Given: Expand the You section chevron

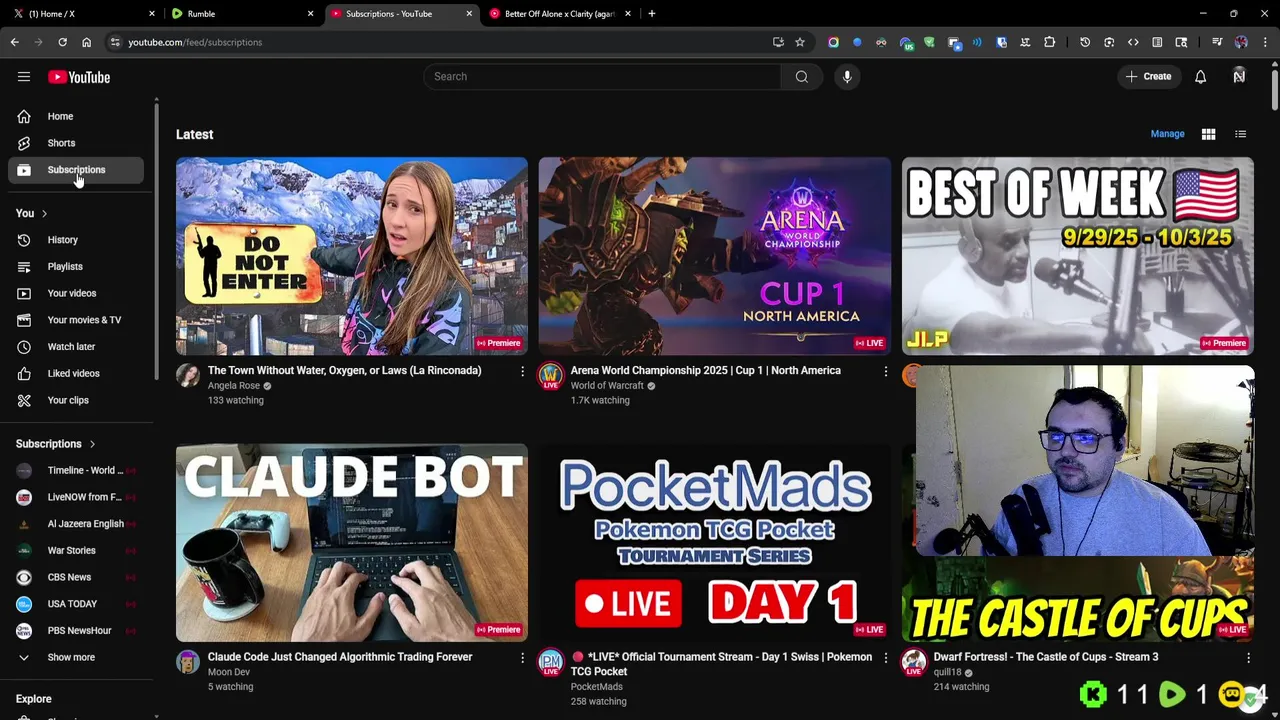Looking at the screenshot, I should click(x=44, y=213).
